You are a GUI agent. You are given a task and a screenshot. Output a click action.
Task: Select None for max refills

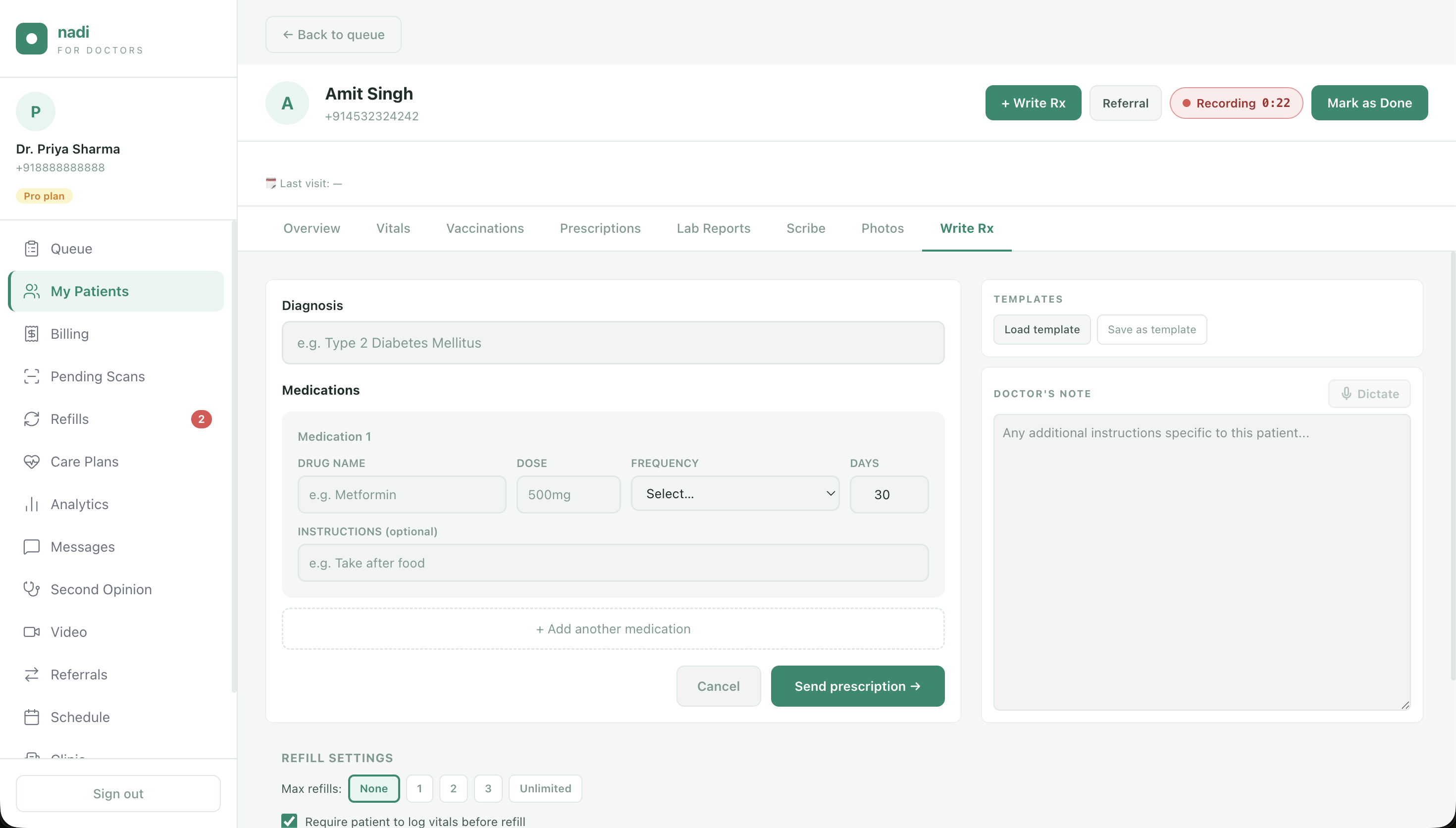click(x=373, y=788)
